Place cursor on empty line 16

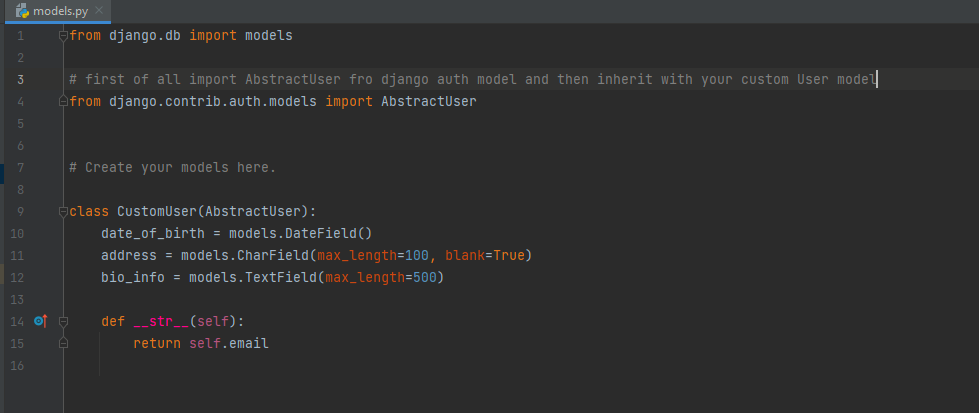click(x=499, y=366)
